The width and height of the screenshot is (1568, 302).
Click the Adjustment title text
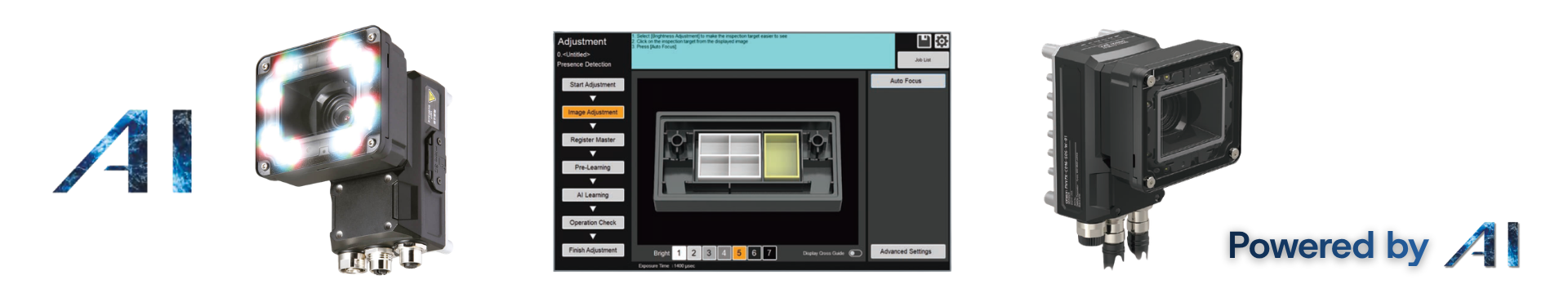[x=581, y=42]
